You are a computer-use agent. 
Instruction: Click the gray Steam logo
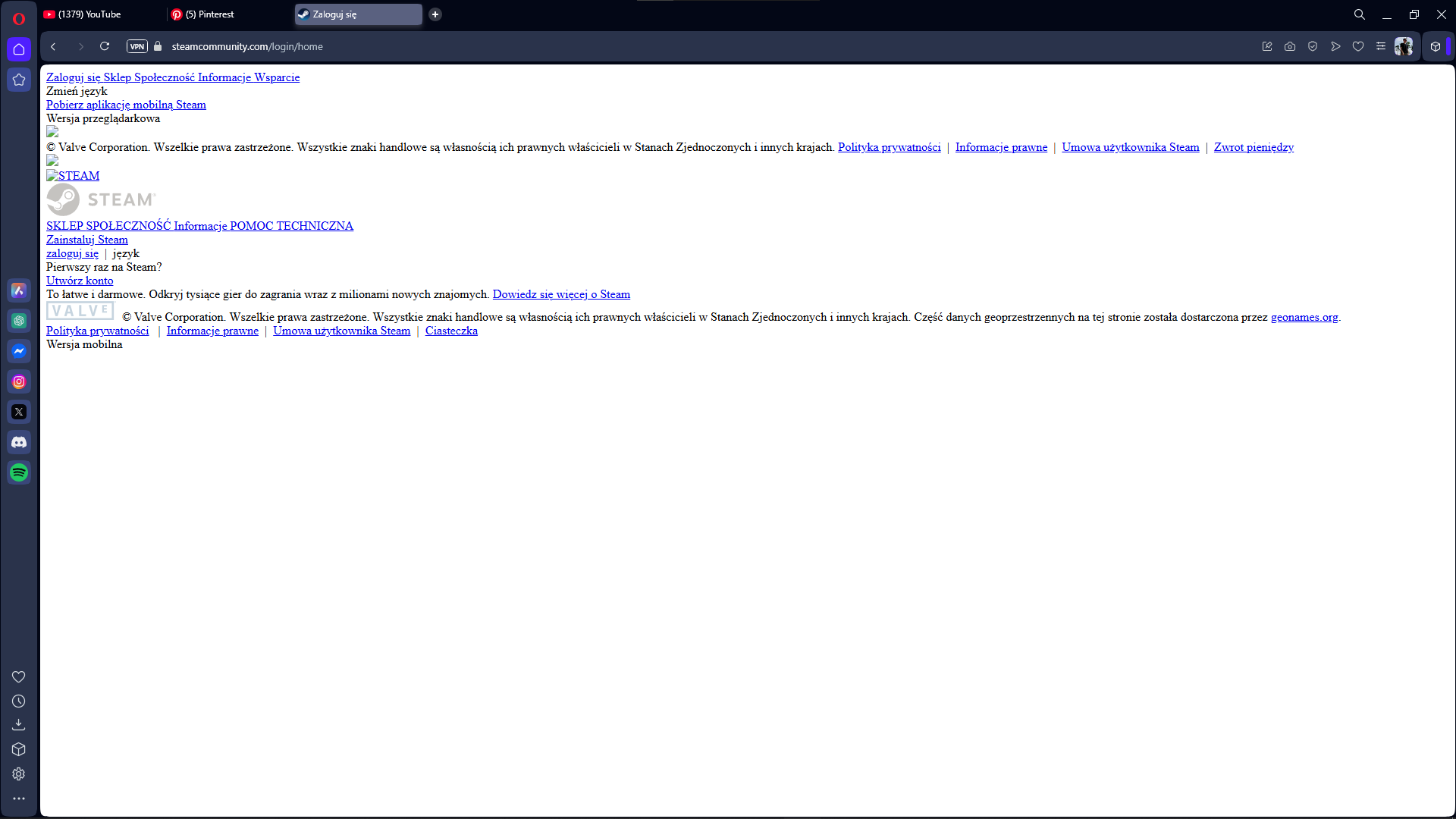[x=102, y=199]
